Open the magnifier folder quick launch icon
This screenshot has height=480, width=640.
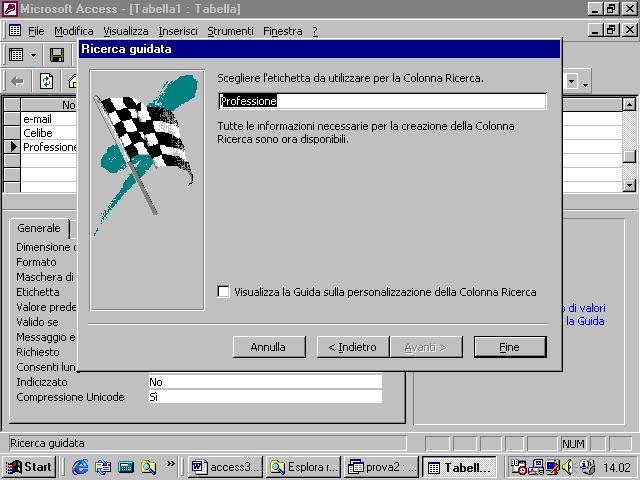(x=148, y=467)
